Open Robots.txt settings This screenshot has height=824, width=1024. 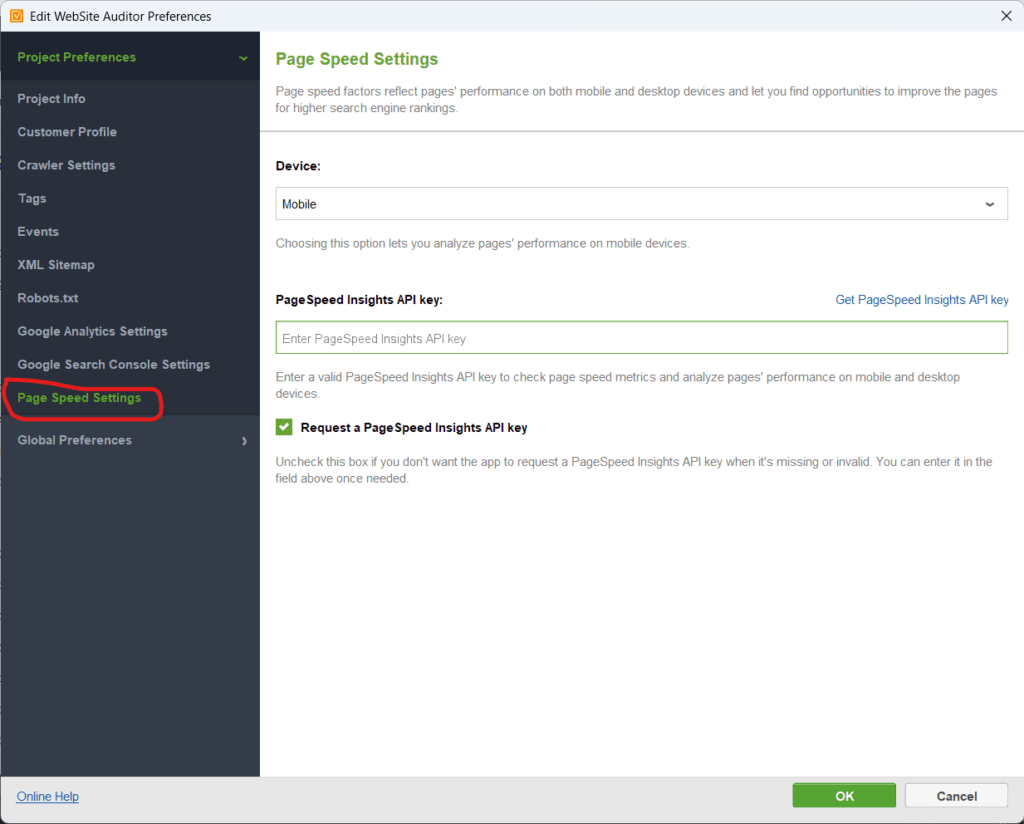point(47,297)
